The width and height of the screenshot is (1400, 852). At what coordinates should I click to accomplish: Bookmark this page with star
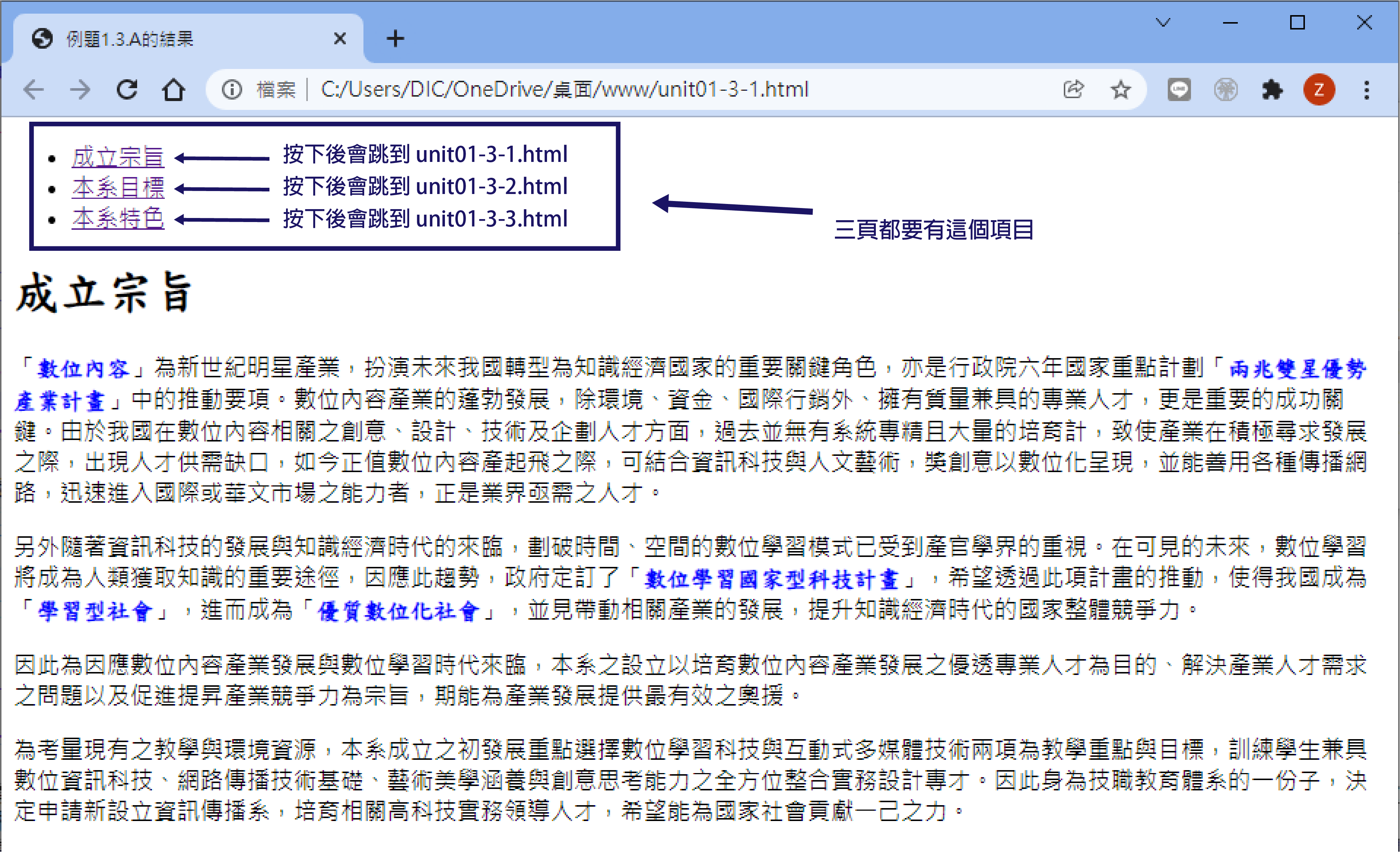[1121, 90]
